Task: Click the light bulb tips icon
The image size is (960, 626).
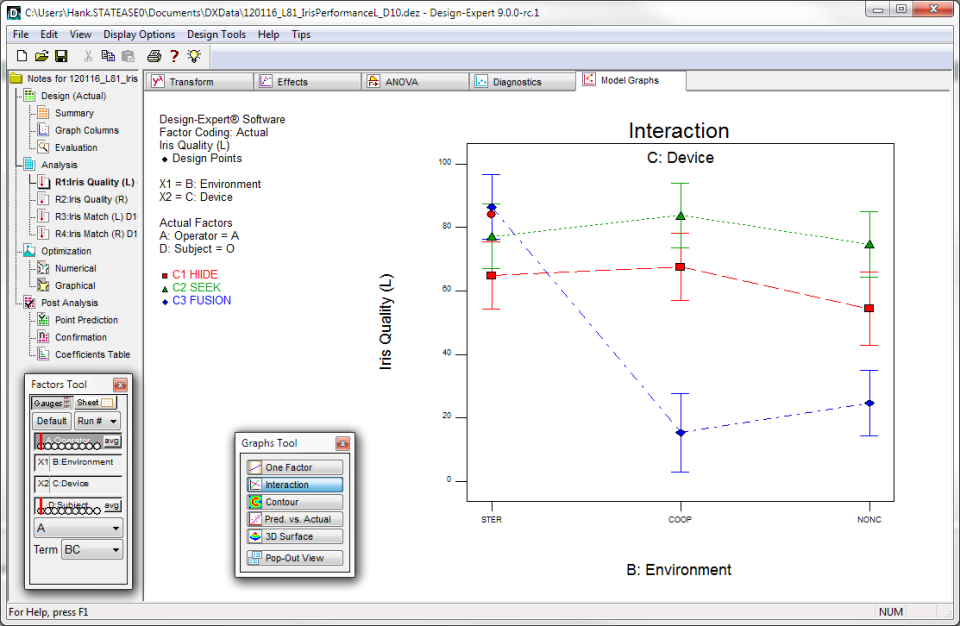Action: pos(194,56)
